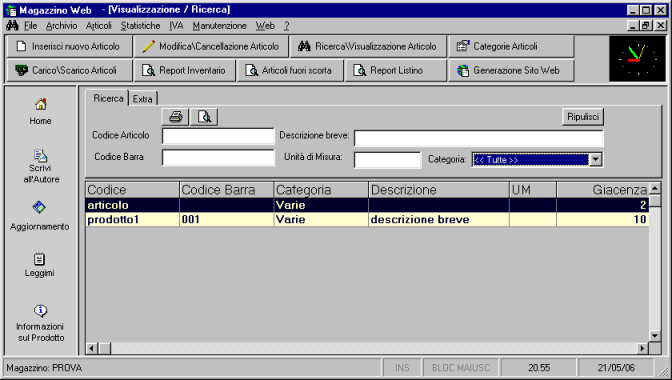Viewport: 672px width, 380px height.
Task: Click Varie category in prodotto1 row
Action: [x=321, y=219]
